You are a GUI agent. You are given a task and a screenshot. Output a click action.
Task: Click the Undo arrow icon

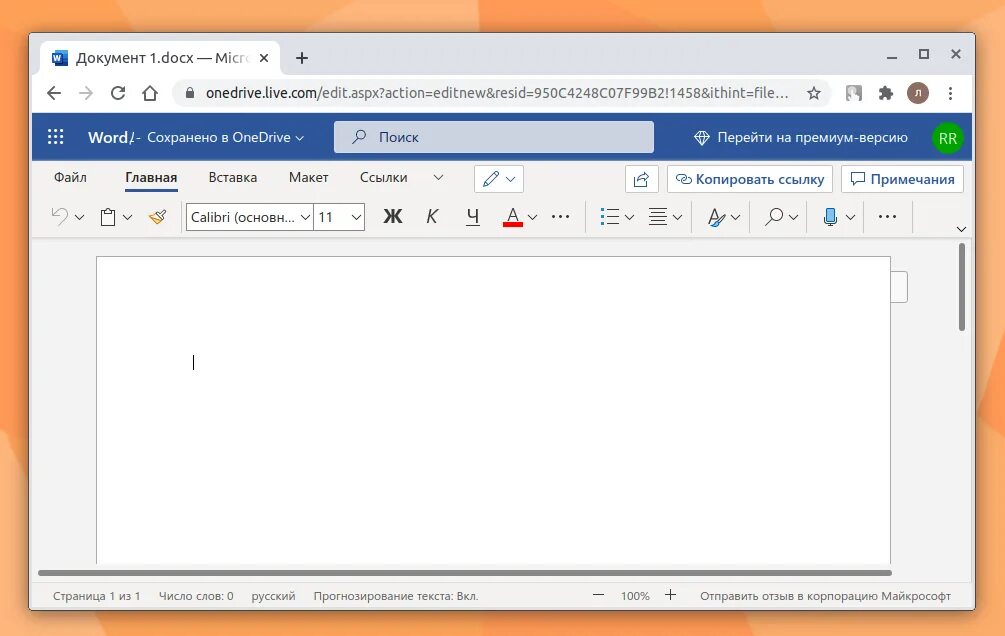[x=60, y=217]
